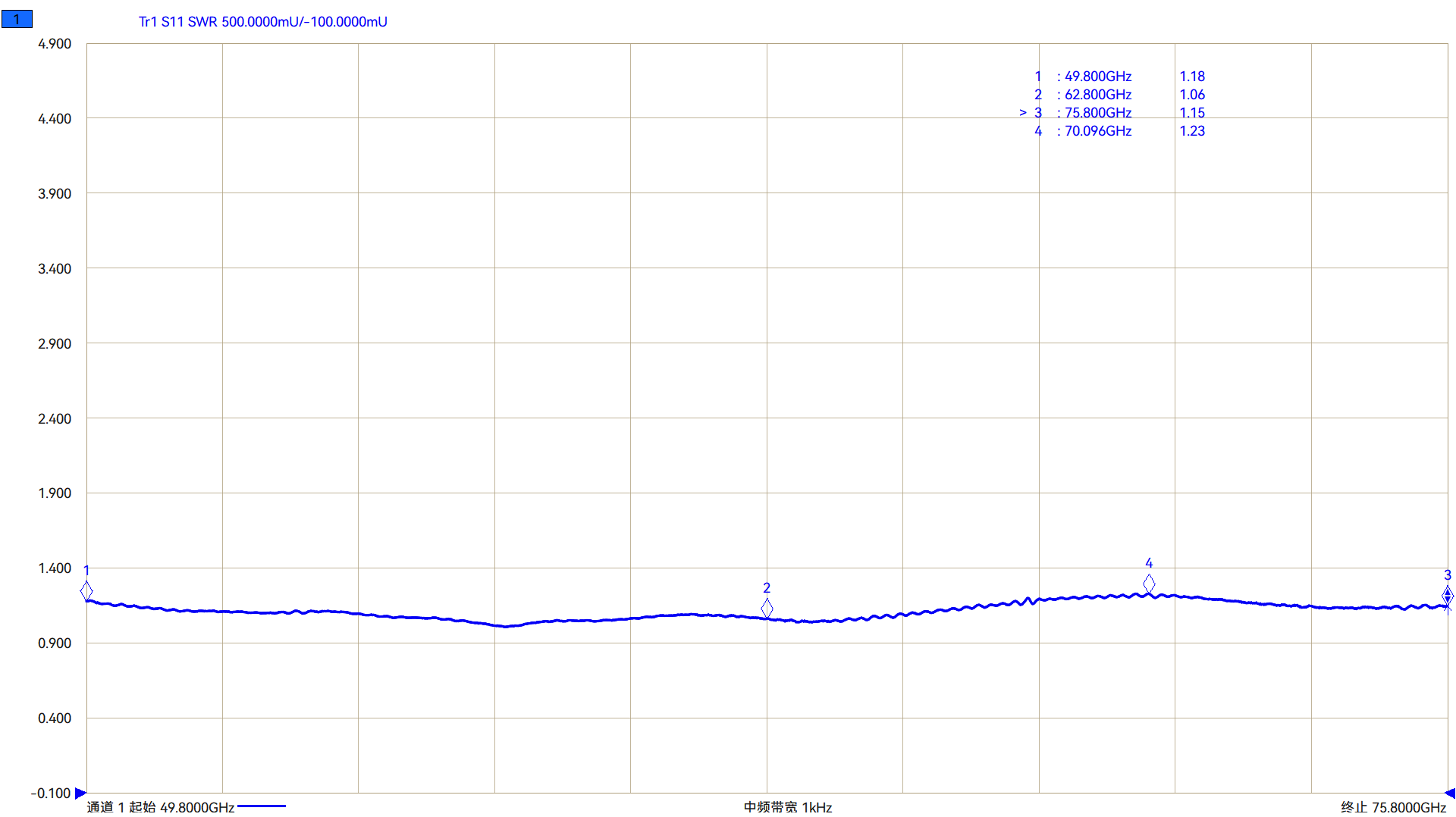This screenshot has height=817, width=1456.
Task: Select marker 4 diamond at trace peak
Action: (x=1149, y=584)
